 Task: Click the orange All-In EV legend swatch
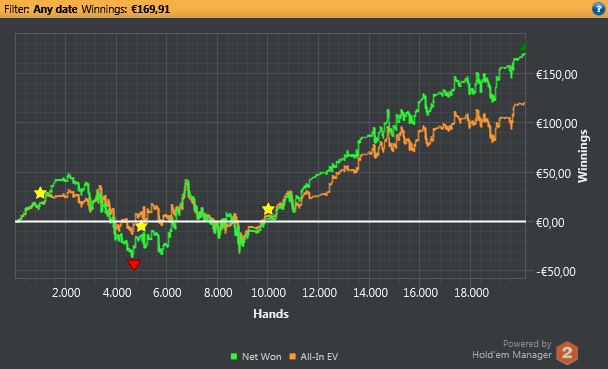tap(292, 356)
